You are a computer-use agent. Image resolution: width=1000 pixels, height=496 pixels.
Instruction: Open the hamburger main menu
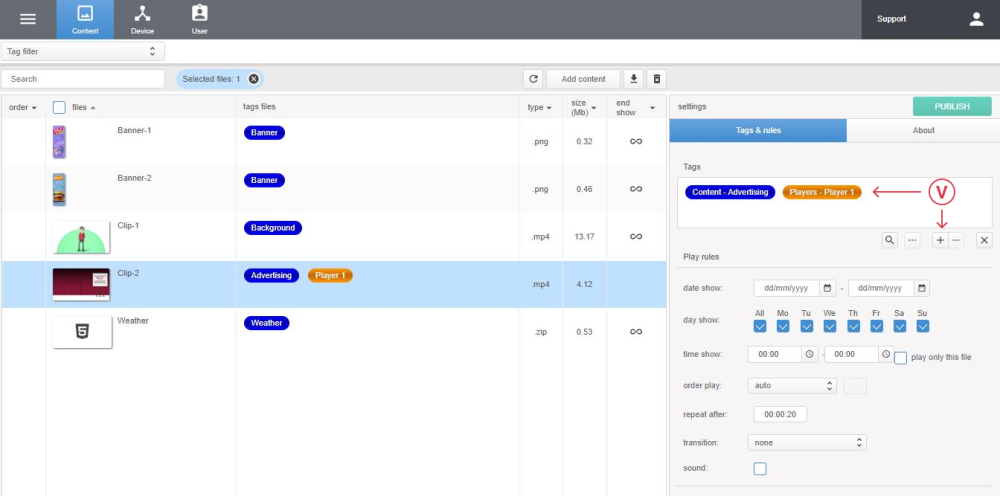coord(28,19)
